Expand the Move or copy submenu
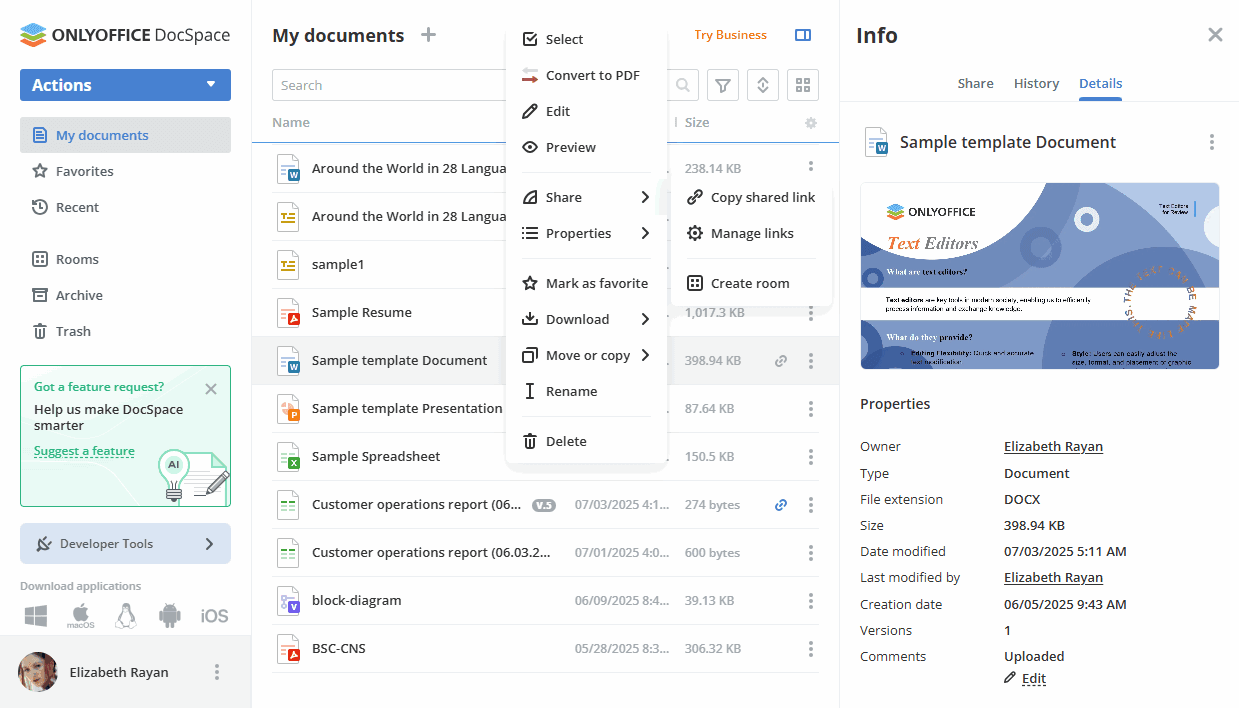This screenshot has height=708, width=1239. coord(586,355)
